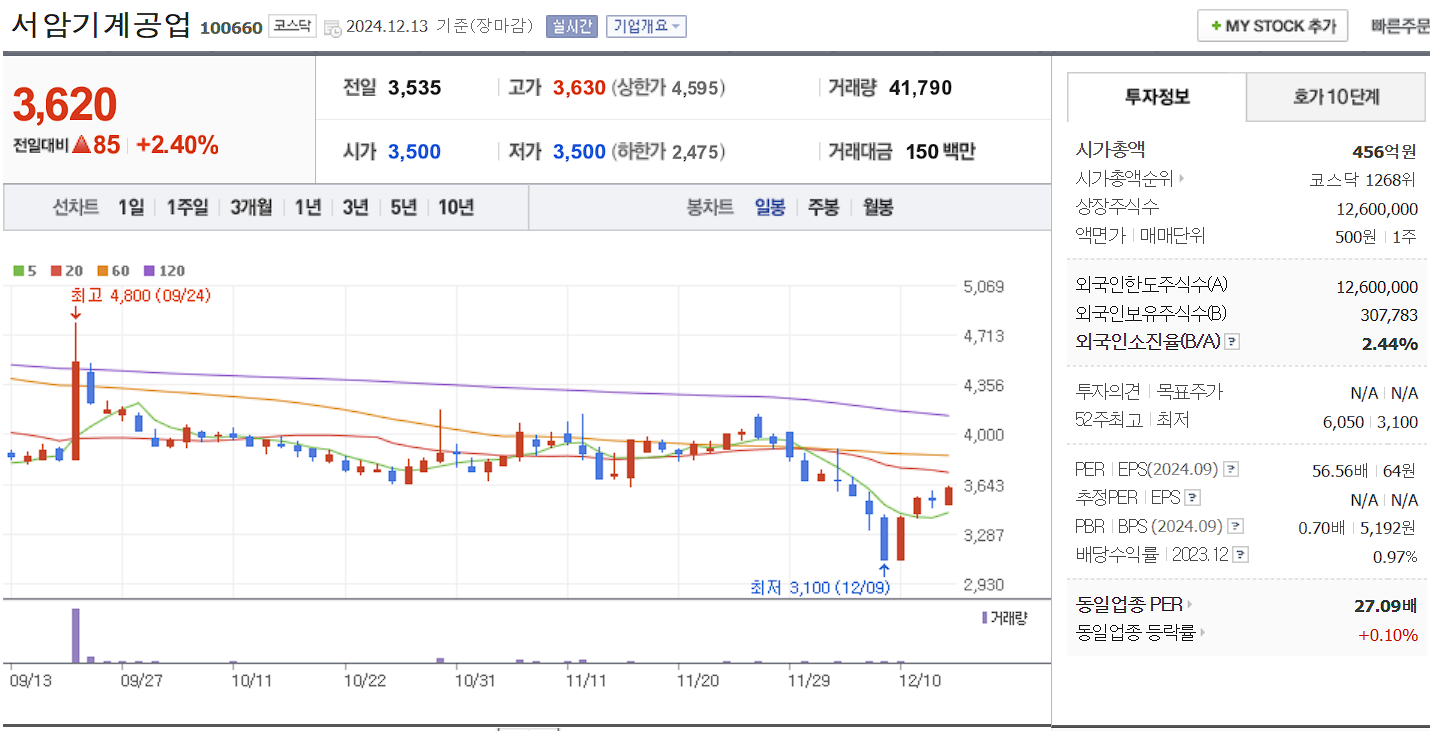Click the calendar icon before the 2024.12.13 date
This screenshot has width=1430, height=731.
pos(332,27)
